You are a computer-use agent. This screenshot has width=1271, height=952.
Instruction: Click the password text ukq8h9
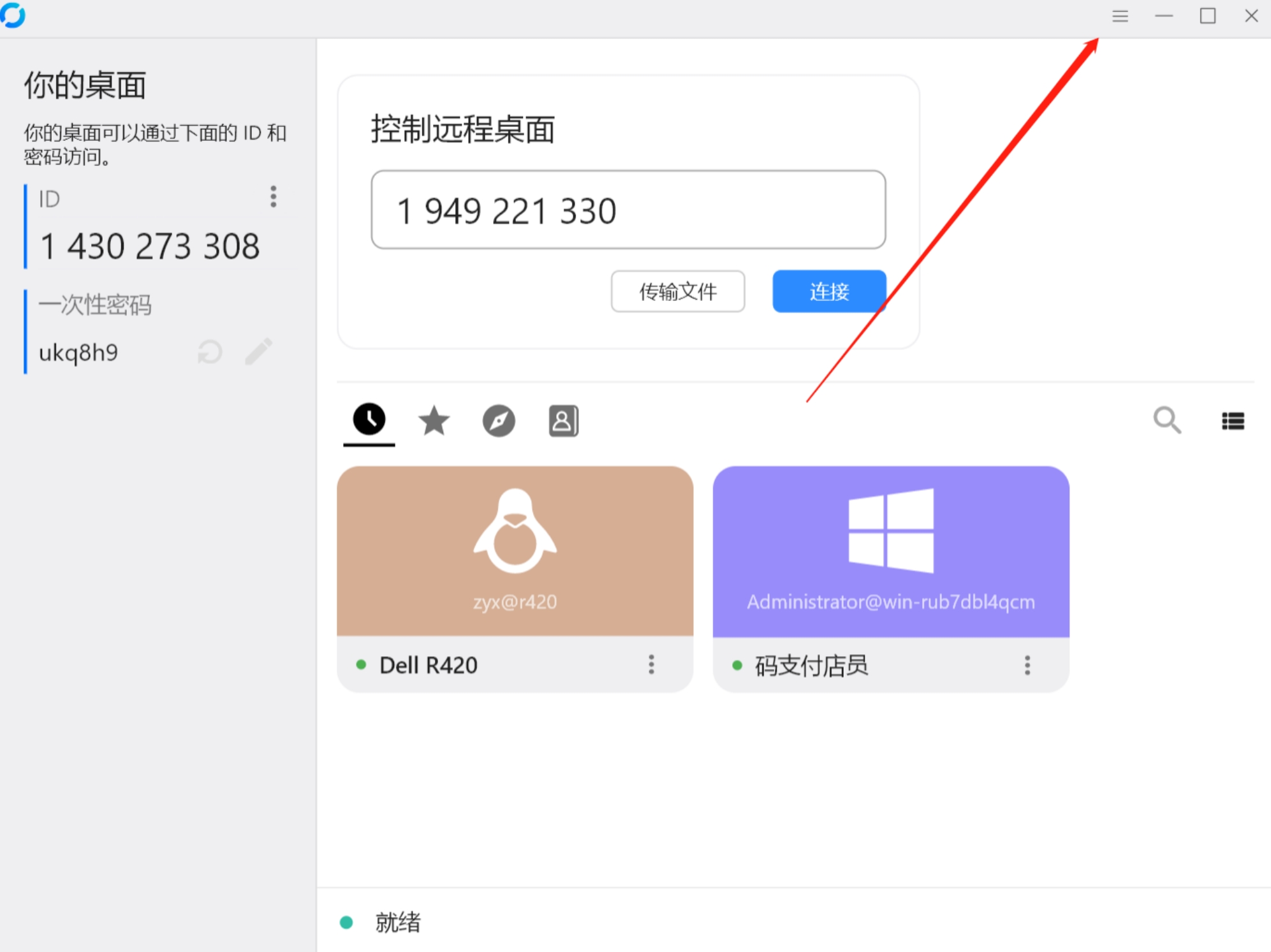[x=78, y=353]
